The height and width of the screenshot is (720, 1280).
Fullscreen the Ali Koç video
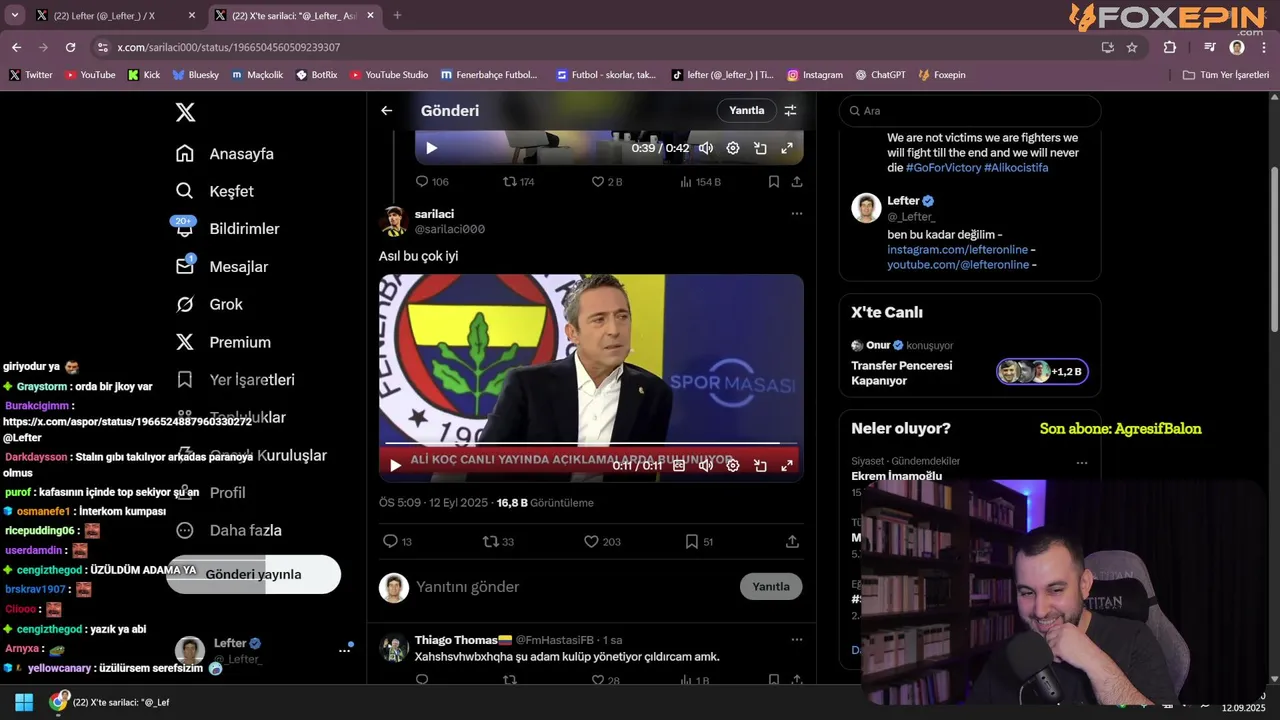787,465
